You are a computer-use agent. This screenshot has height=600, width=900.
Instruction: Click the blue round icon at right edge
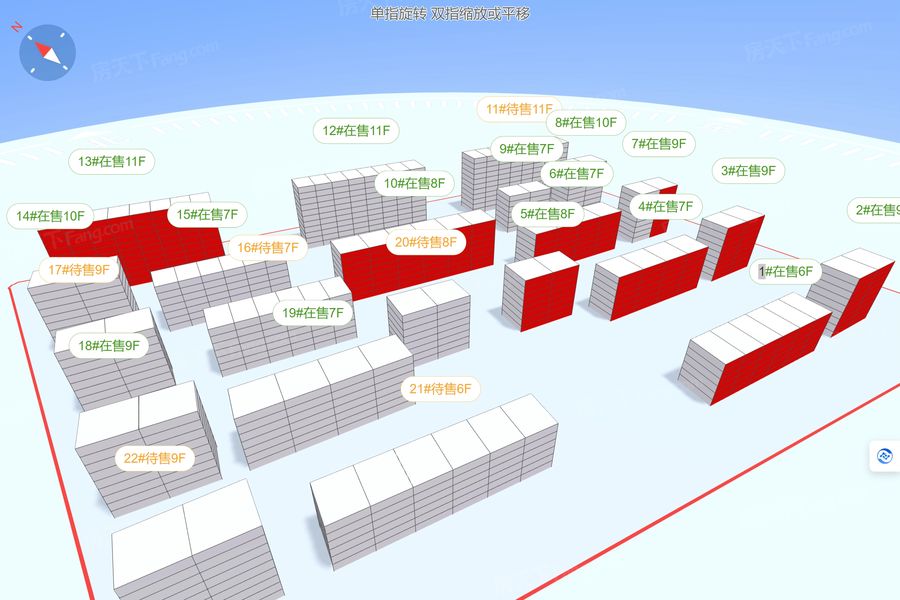pyautogui.click(x=885, y=456)
